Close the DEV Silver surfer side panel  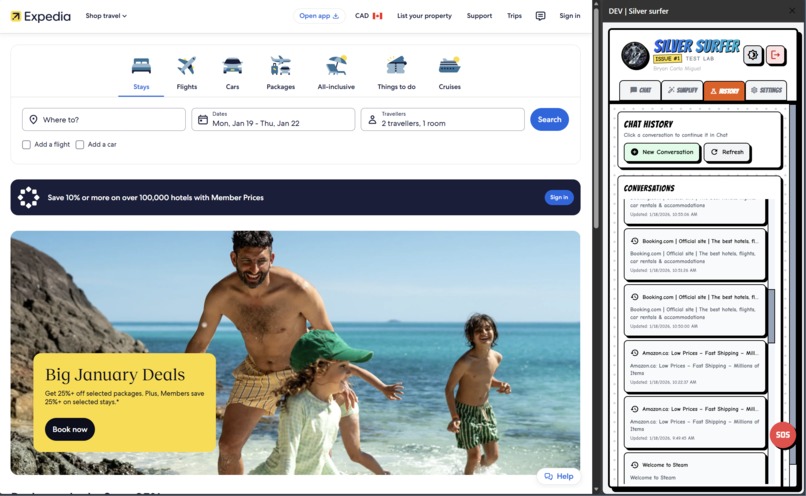[792, 11]
